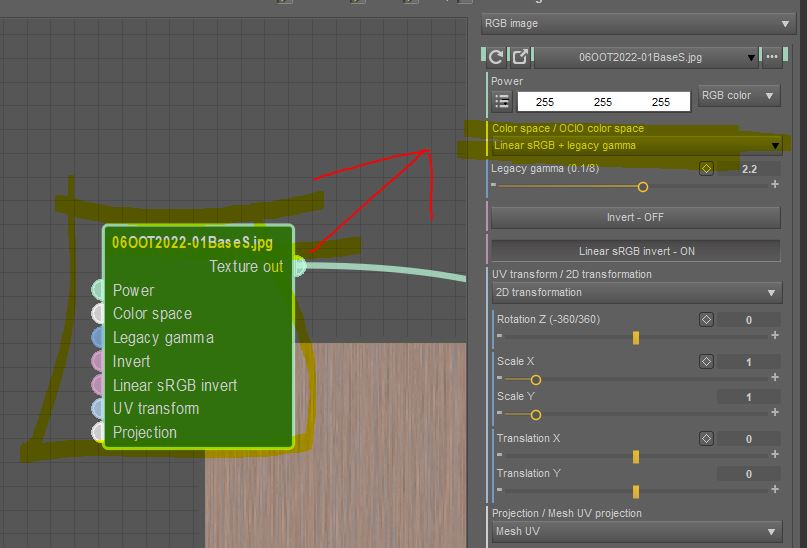
Task: Click the Projection input pin
Action: pyautogui.click(x=98, y=432)
